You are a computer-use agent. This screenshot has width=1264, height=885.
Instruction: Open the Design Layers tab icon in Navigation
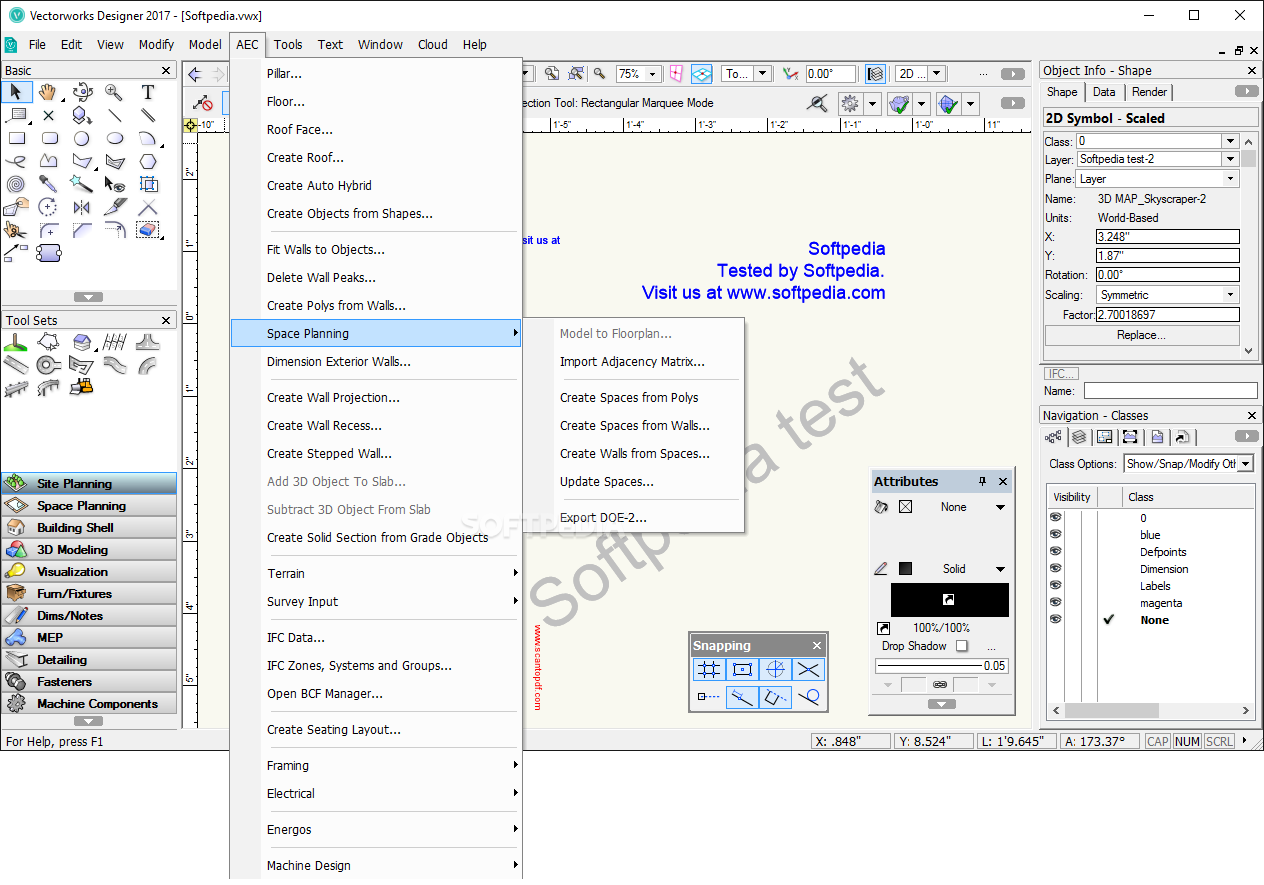pos(1079,437)
